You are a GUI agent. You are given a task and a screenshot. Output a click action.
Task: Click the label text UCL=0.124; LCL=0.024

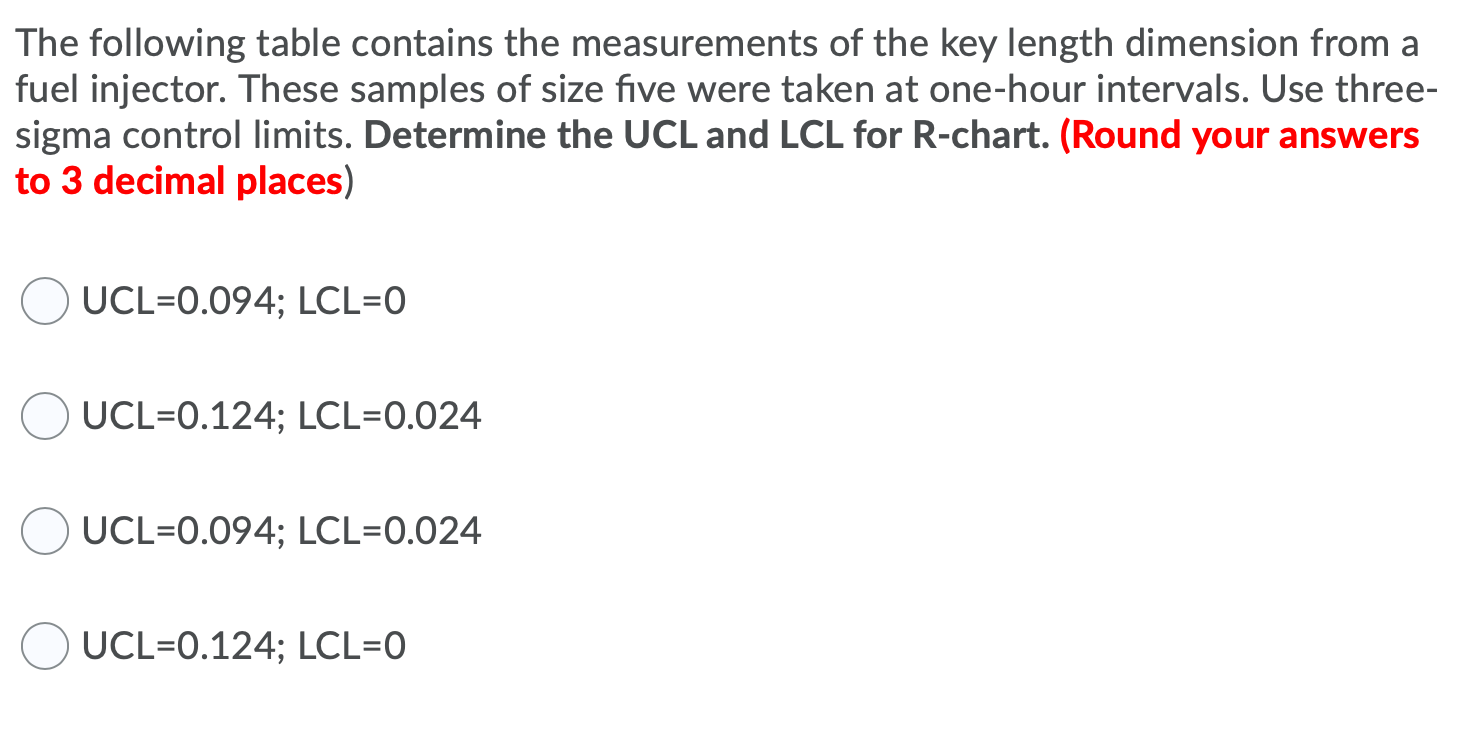(281, 416)
